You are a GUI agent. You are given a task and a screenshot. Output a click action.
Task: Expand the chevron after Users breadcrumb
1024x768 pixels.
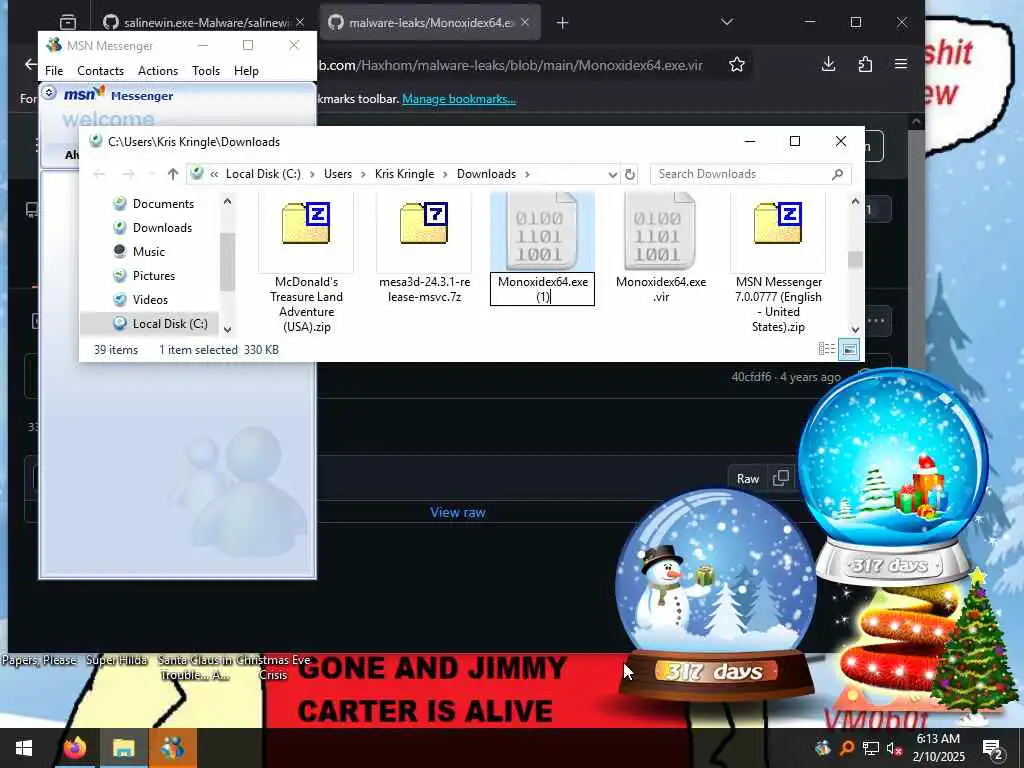363,174
